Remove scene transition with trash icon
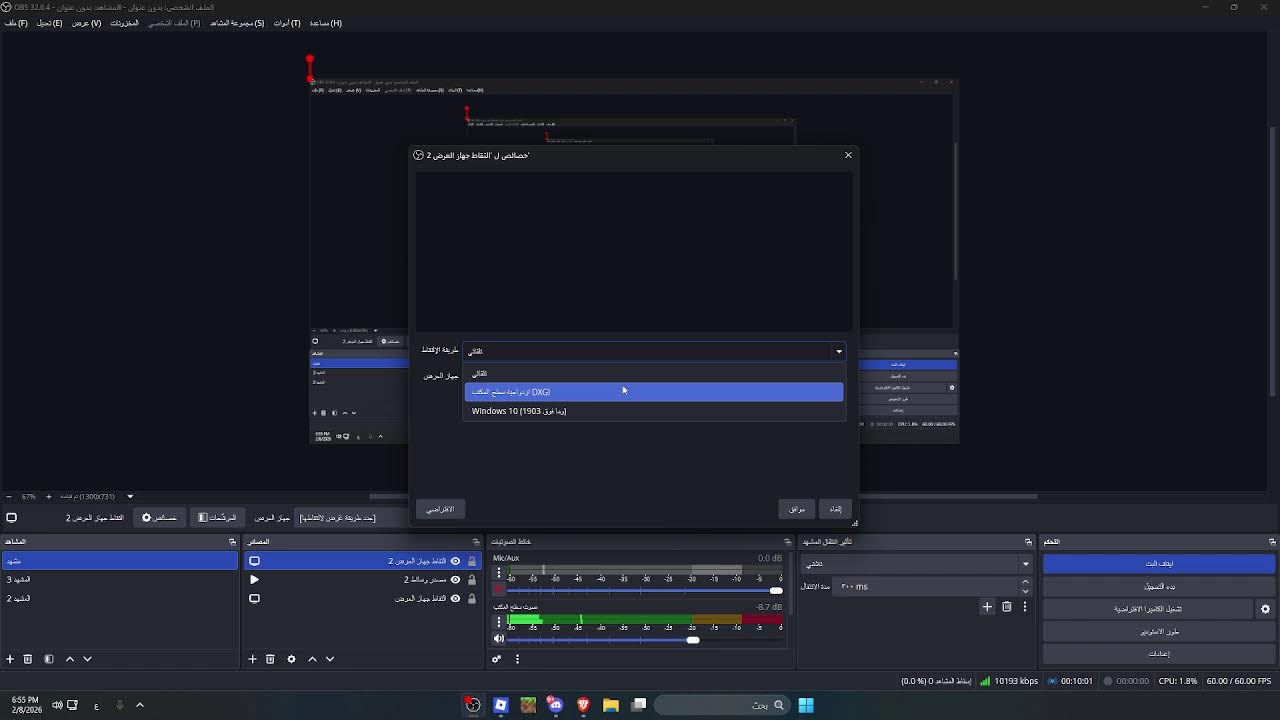 [1007, 606]
